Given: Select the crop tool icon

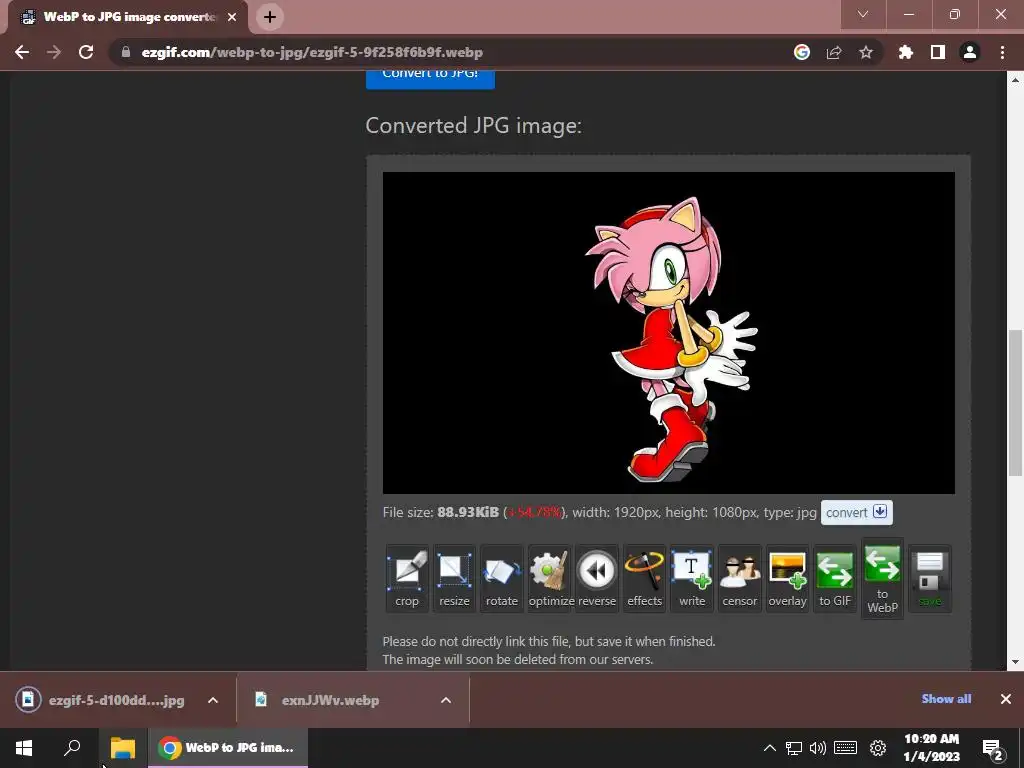Looking at the screenshot, I should 407,578.
